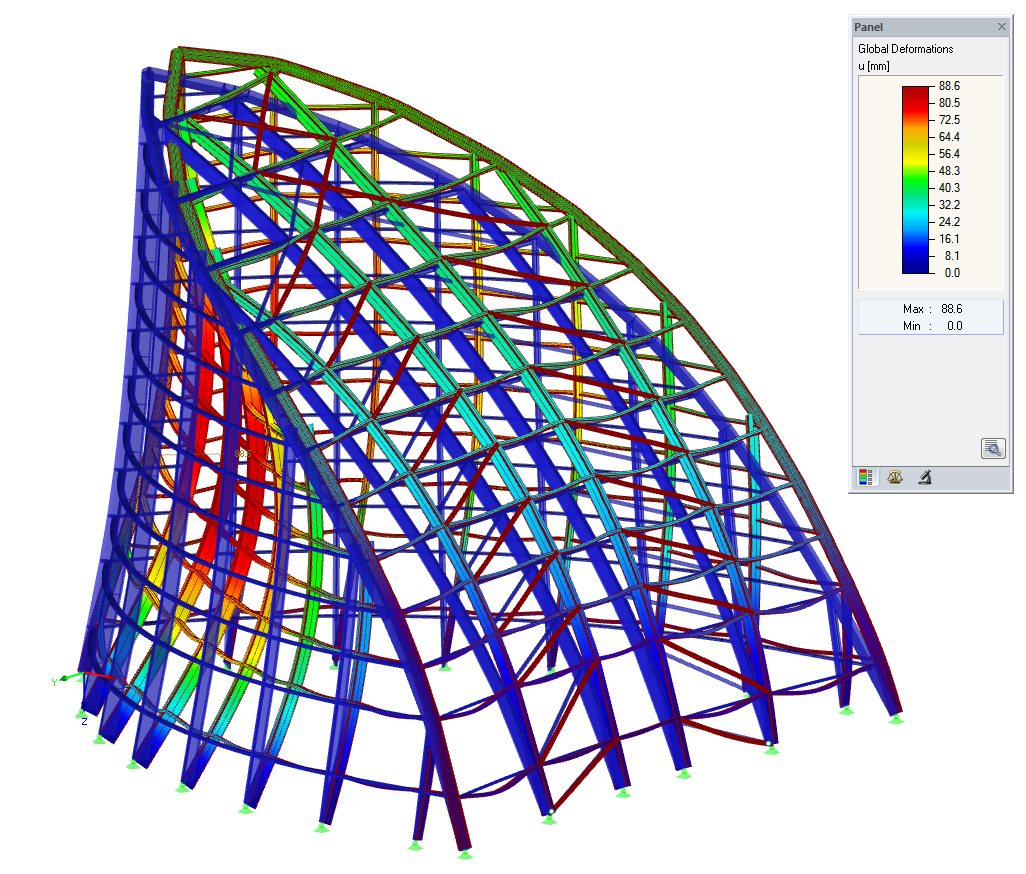The width and height of the screenshot is (1026, 874).
Task: Select the 8.1 legend value
Action: 951,256
